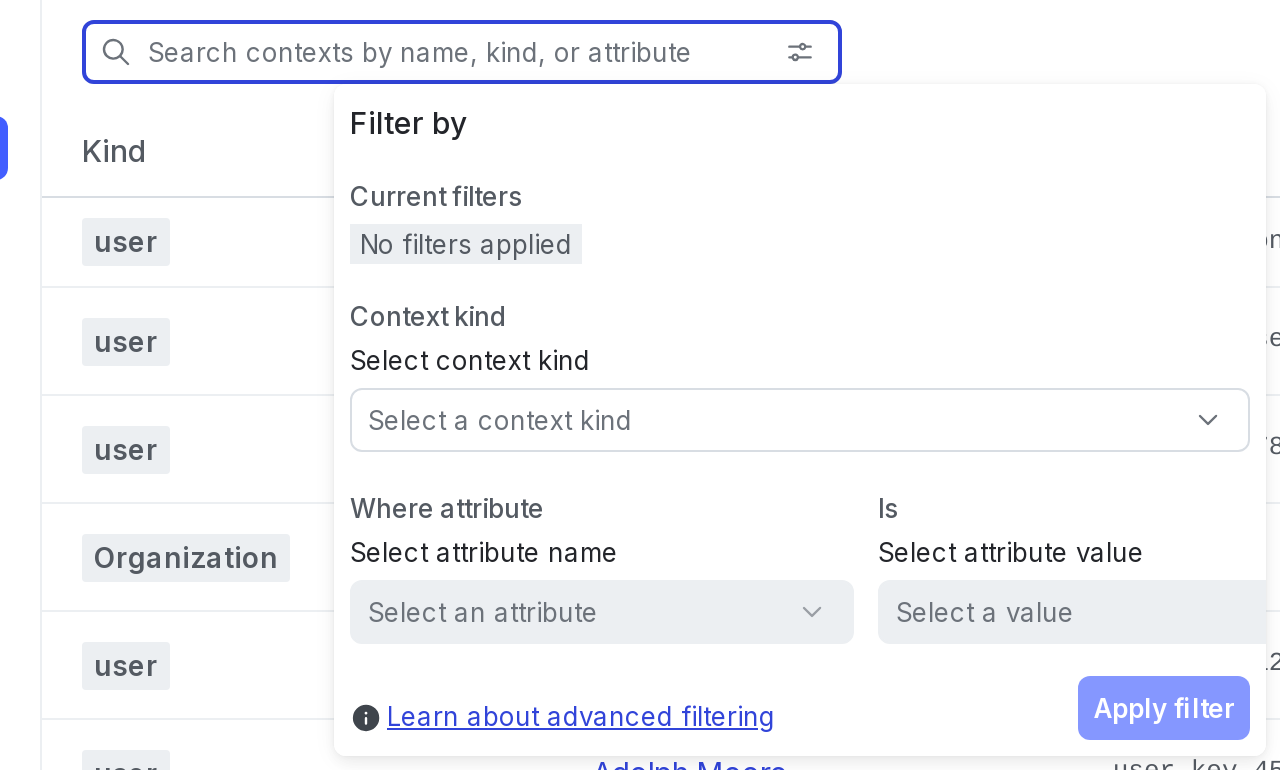Sort contexts by the Kind column header
This screenshot has width=1280, height=770.
tap(114, 151)
